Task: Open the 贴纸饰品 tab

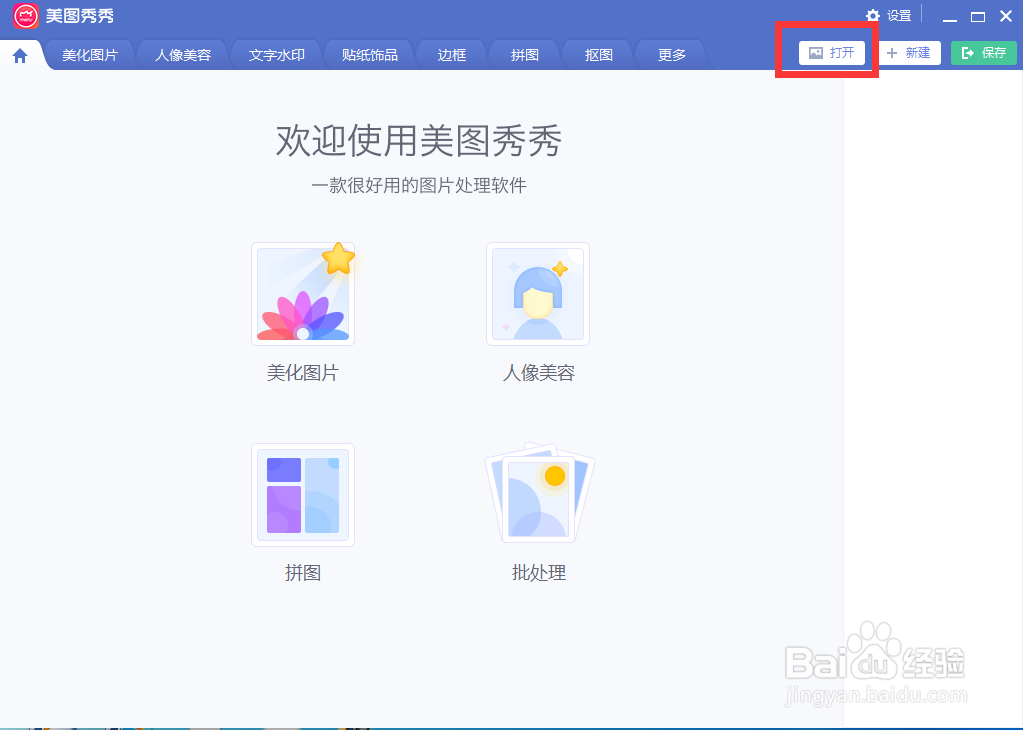Action: tap(369, 55)
